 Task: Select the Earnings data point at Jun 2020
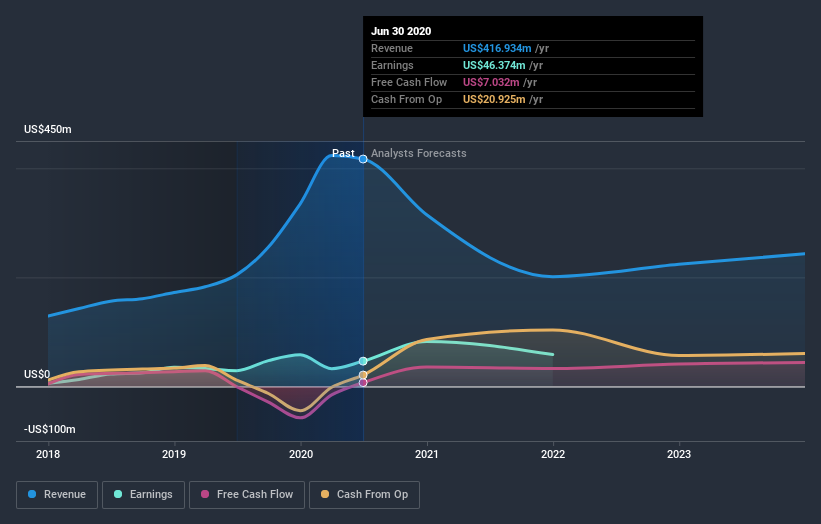363,361
